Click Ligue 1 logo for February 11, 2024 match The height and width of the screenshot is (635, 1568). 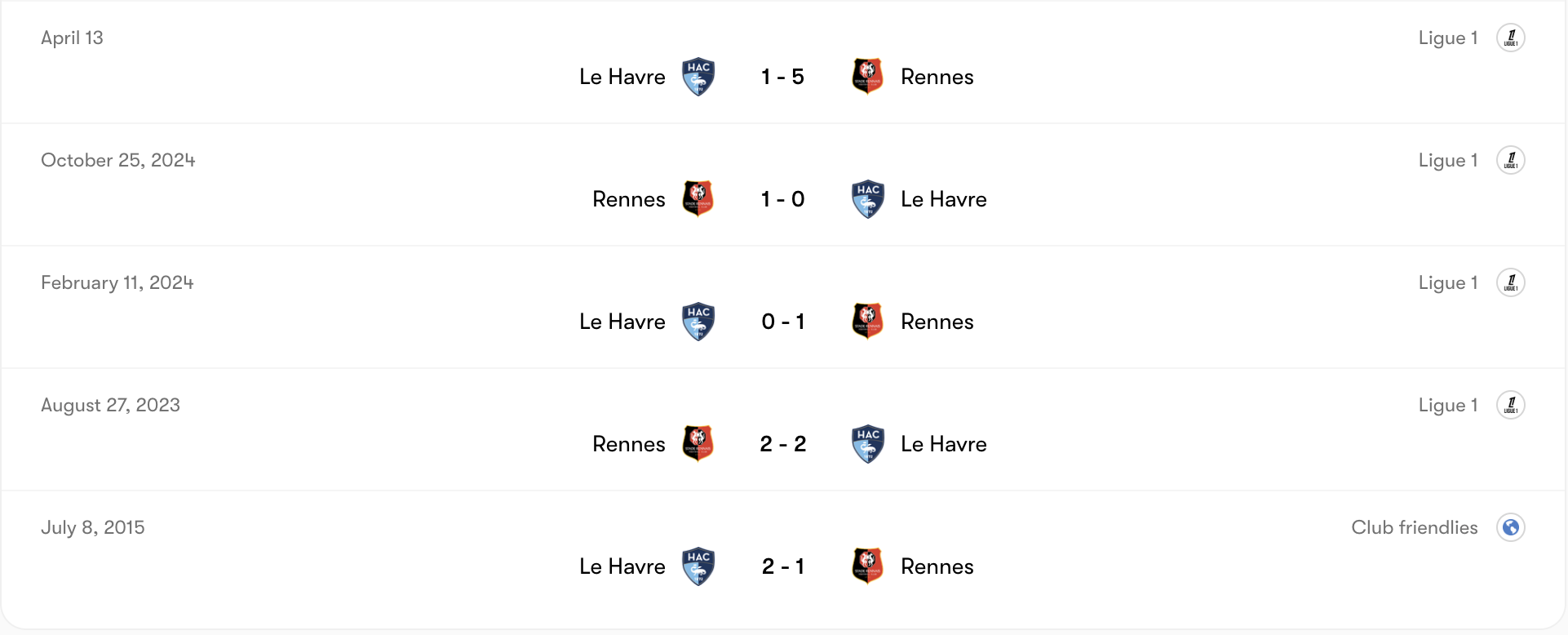coord(1510,282)
